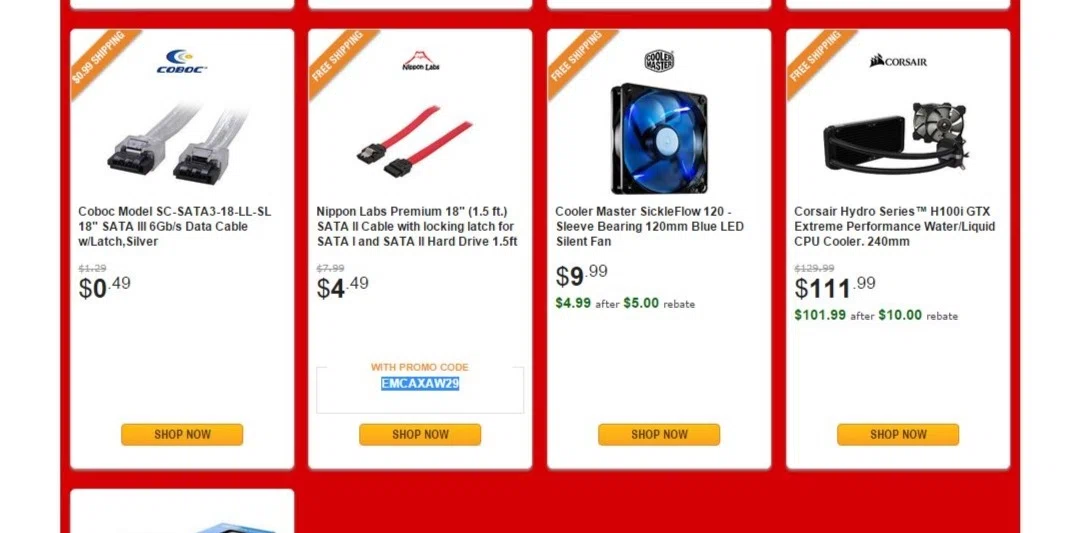Open the blue LED SickleFlow fan image
The height and width of the screenshot is (533, 1079).
pyautogui.click(x=659, y=138)
